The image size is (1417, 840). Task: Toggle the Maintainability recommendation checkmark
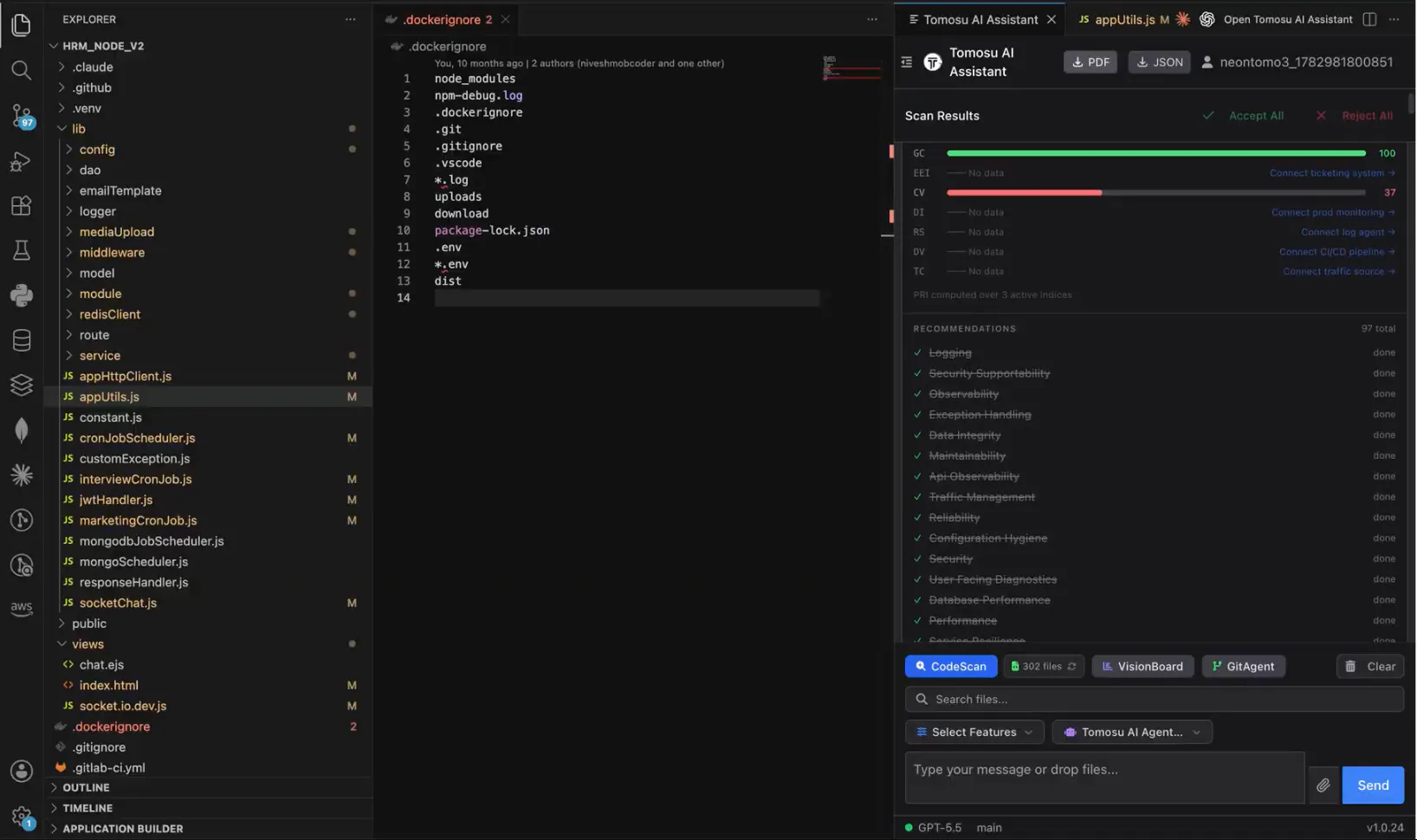[x=918, y=456]
